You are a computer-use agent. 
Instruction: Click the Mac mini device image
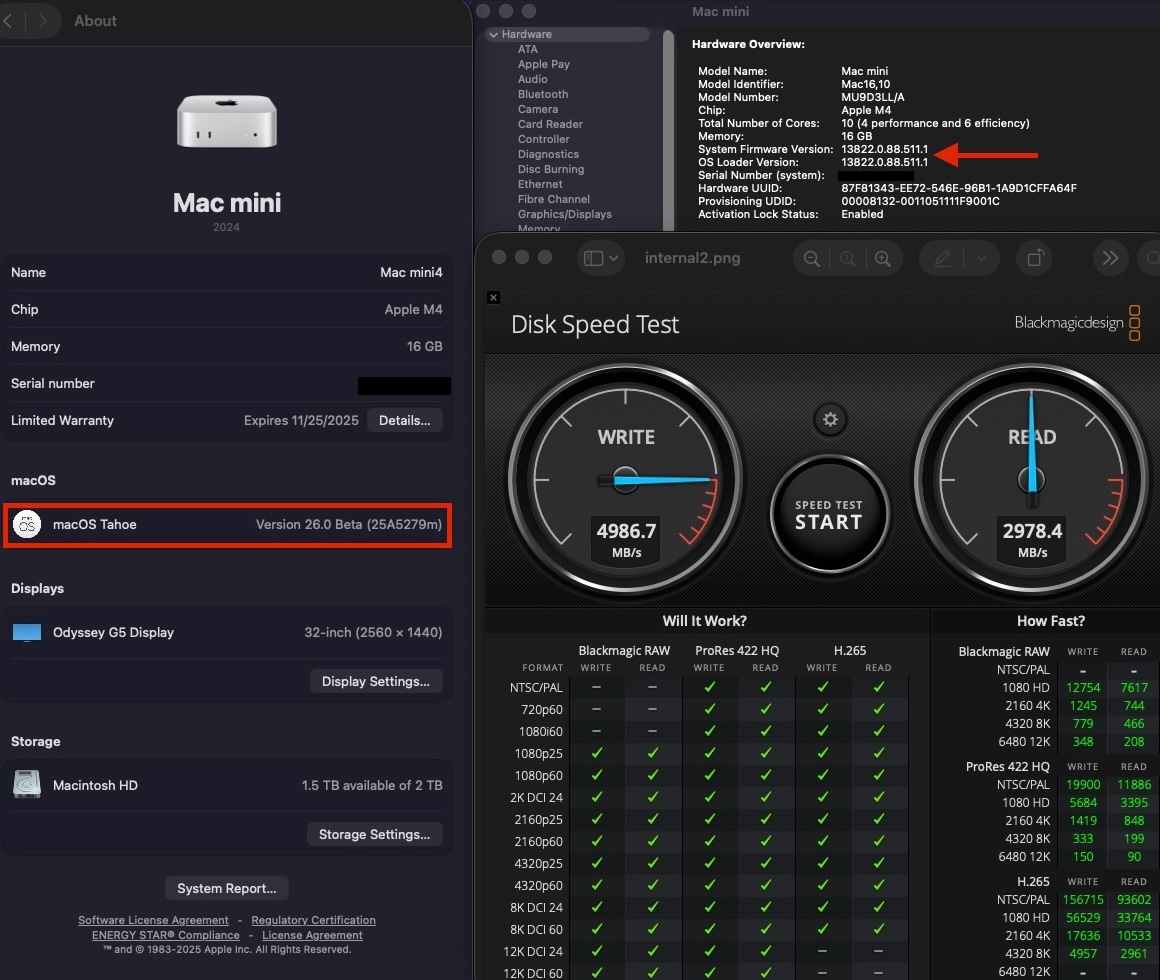[x=226, y=121]
